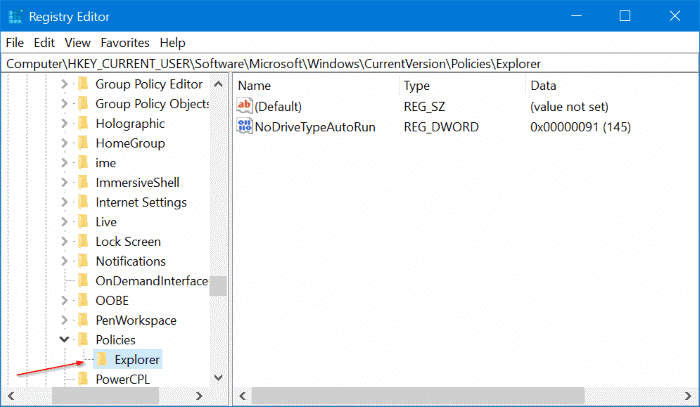
Task: Click the (Default) string value icon
Action: point(245,106)
